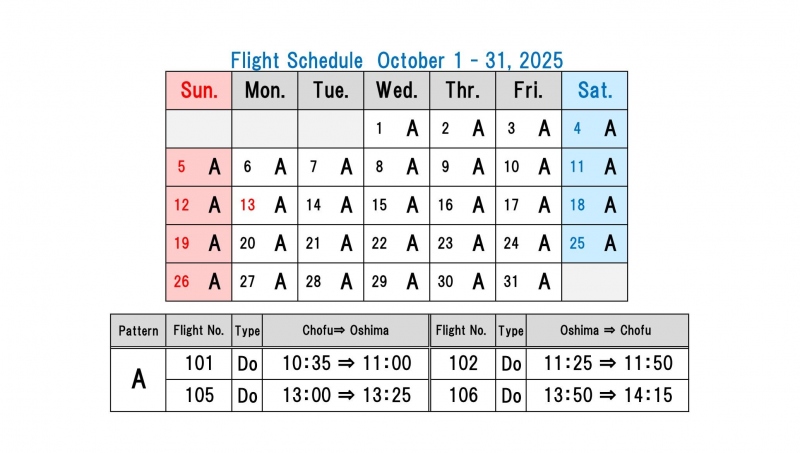The width and height of the screenshot is (800, 453).
Task: Click Saturday October 25 cell
Action: click(595, 243)
